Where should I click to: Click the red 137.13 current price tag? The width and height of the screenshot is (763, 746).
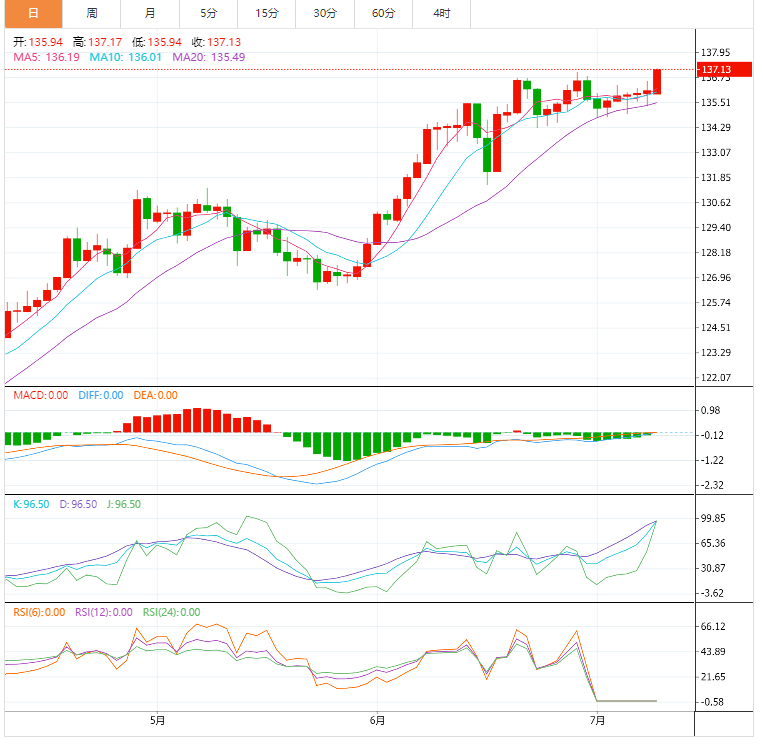pyautogui.click(x=717, y=69)
